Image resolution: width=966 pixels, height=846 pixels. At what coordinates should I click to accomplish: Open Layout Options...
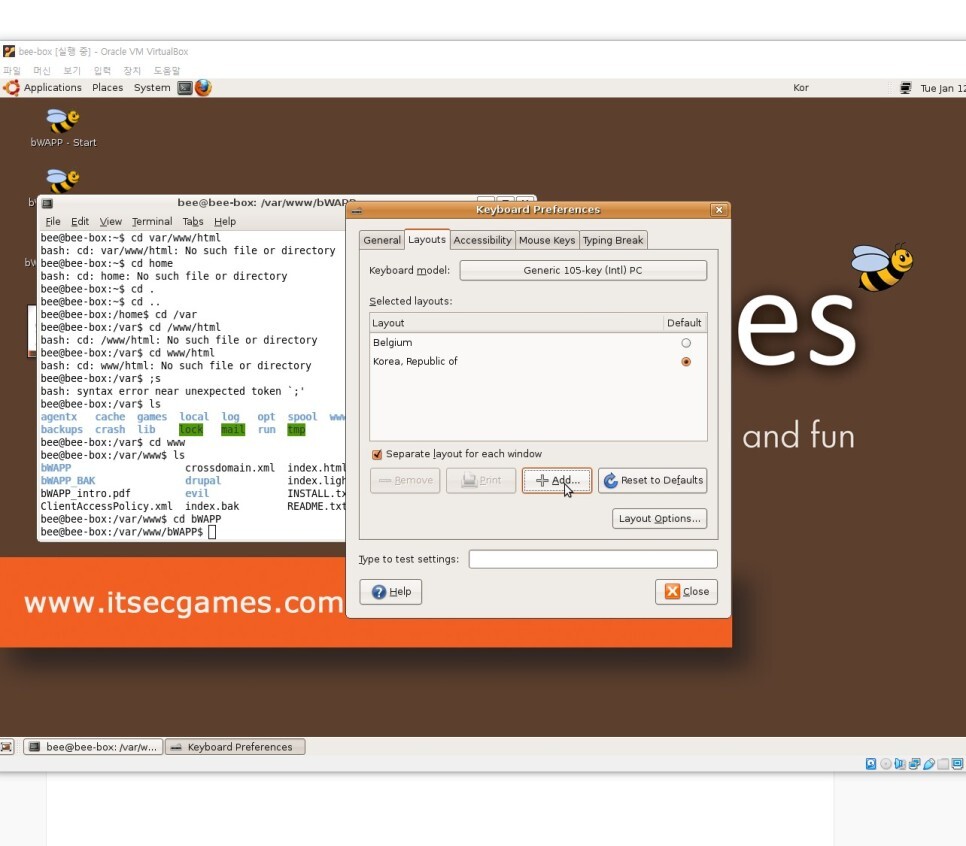tap(659, 519)
